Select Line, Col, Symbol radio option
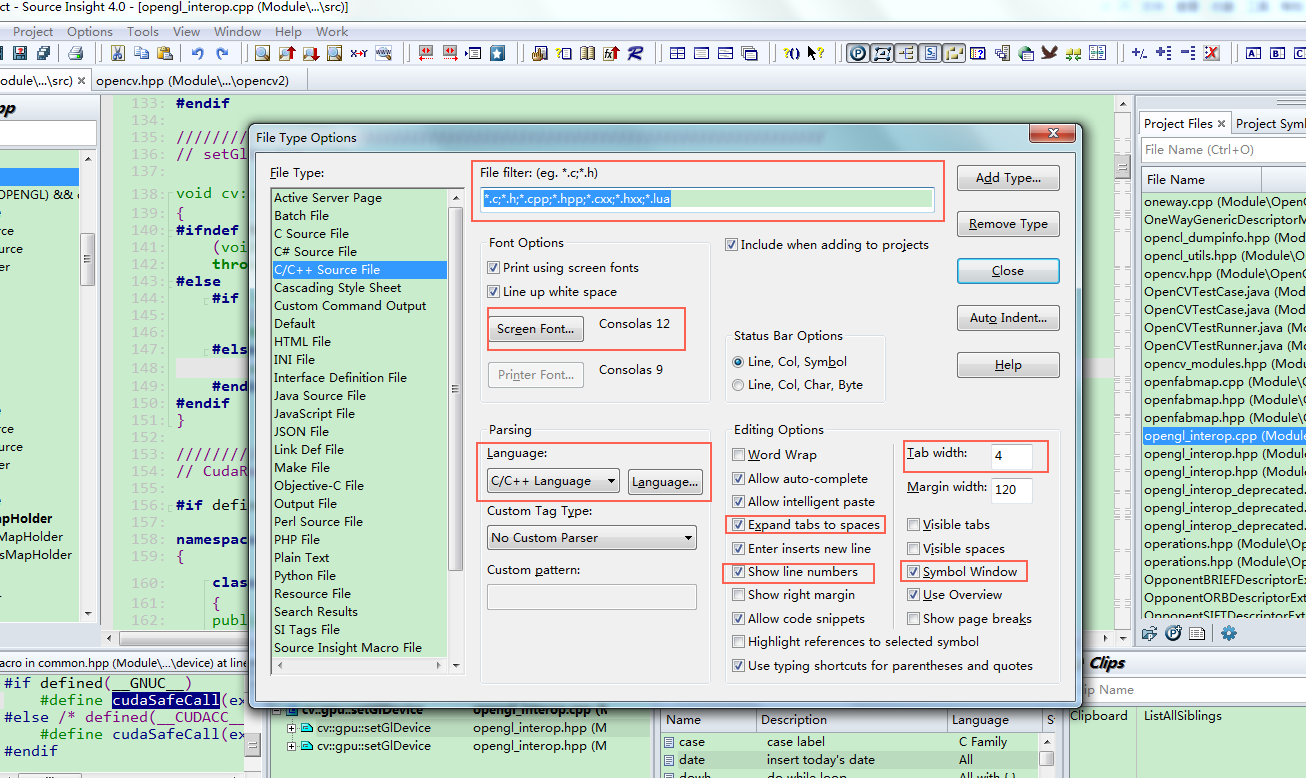 (739, 362)
